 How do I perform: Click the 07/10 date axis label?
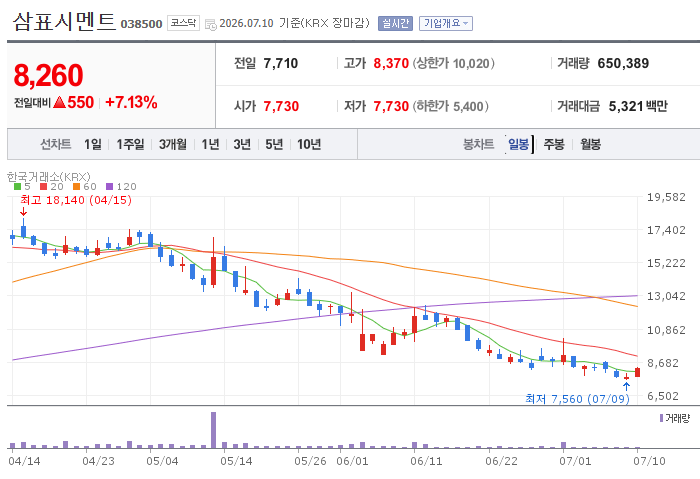pos(649,461)
